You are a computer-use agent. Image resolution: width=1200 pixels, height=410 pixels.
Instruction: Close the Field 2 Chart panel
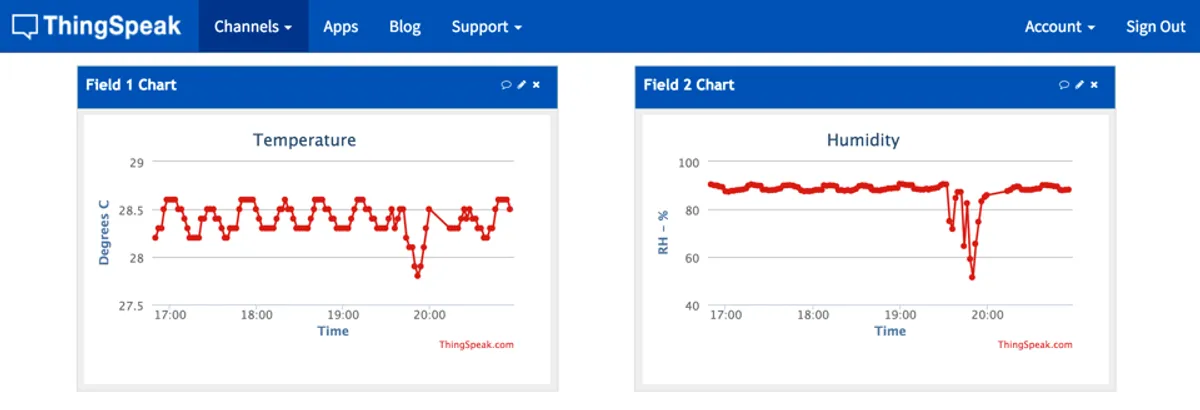click(x=1094, y=85)
